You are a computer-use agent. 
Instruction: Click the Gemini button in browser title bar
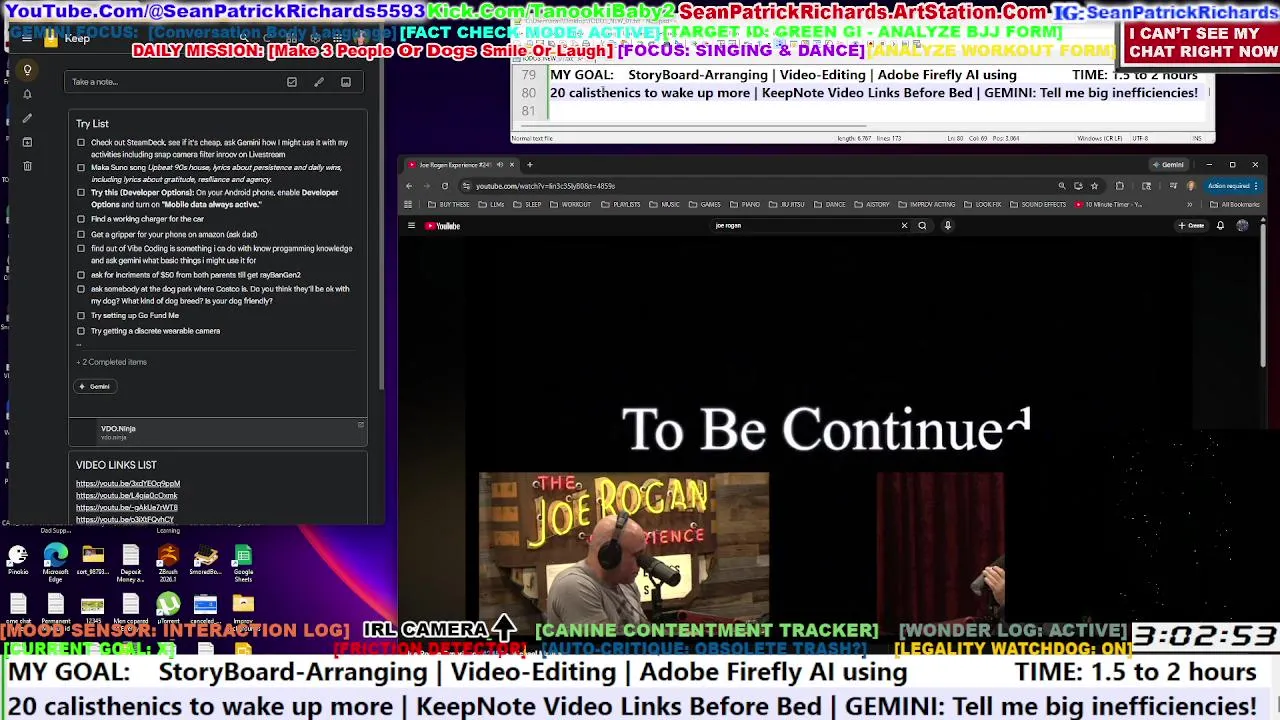(1167, 165)
